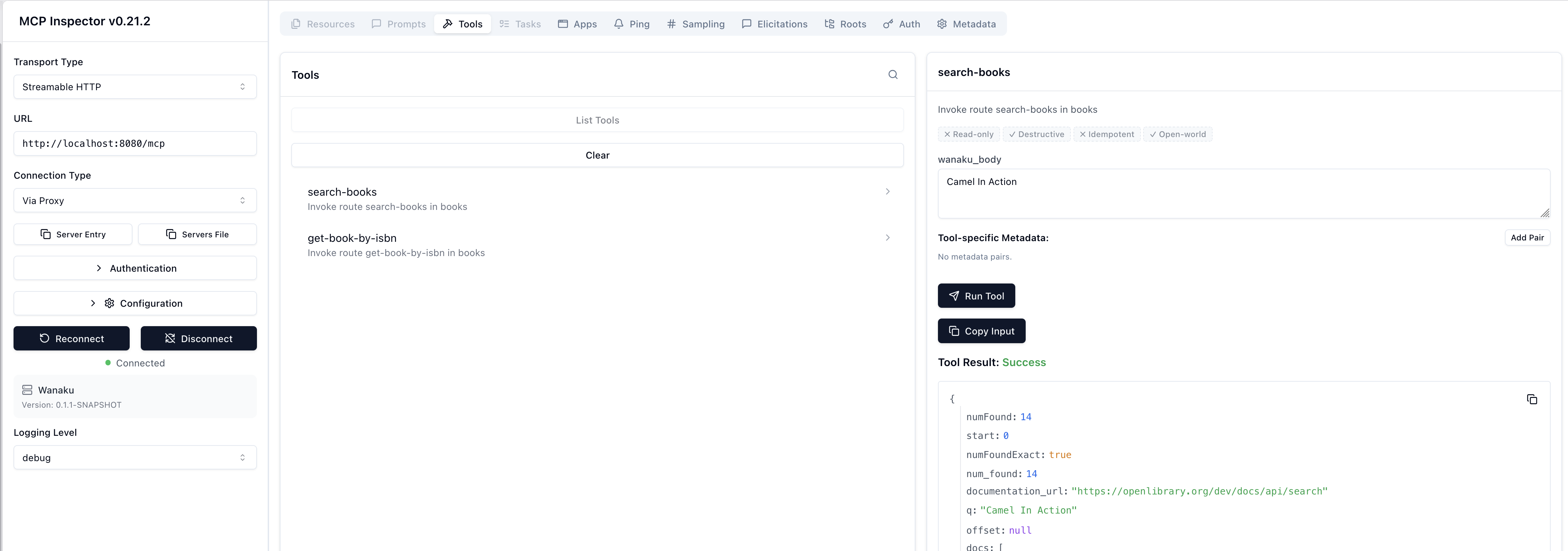Viewport: 1568px width, 551px height.
Task: Click the hammer icon of Tools tab
Action: [x=447, y=24]
